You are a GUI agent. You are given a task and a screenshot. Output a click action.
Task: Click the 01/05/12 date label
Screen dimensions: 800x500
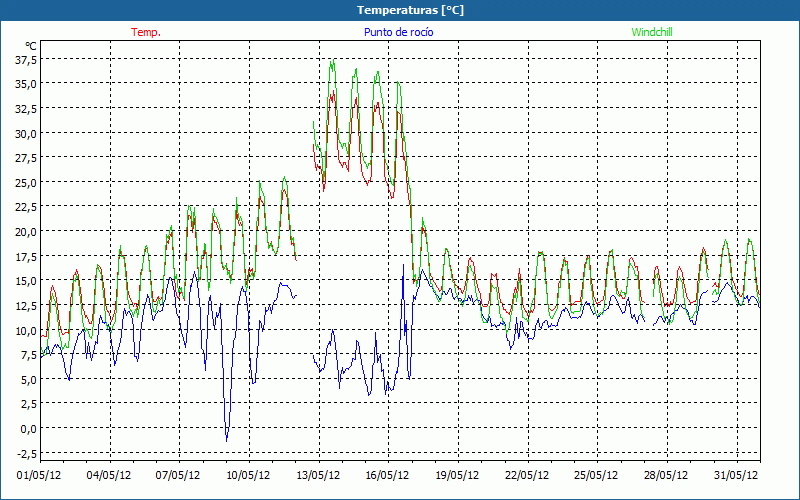pyautogui.click(x=39, y=475)
